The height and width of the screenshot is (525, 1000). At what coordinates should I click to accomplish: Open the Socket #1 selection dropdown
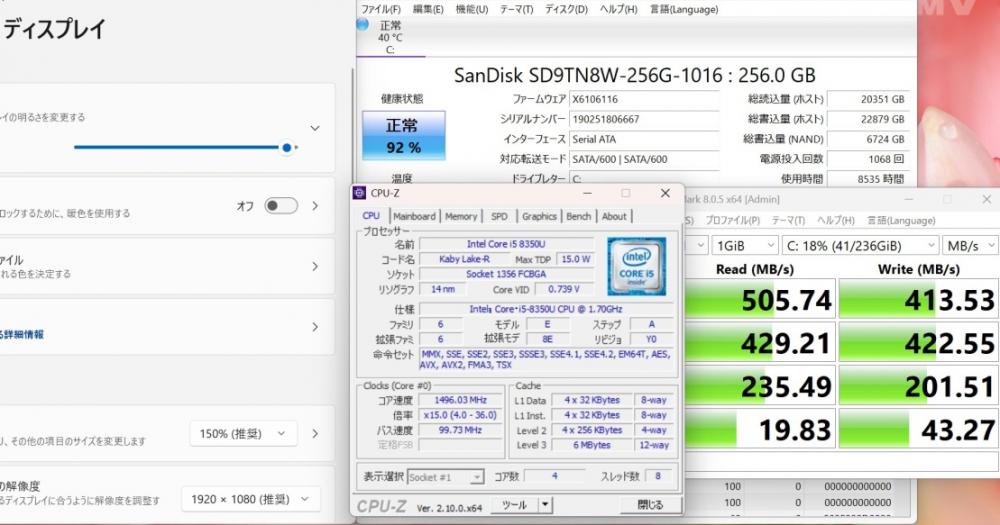click(x=445, y=477)
